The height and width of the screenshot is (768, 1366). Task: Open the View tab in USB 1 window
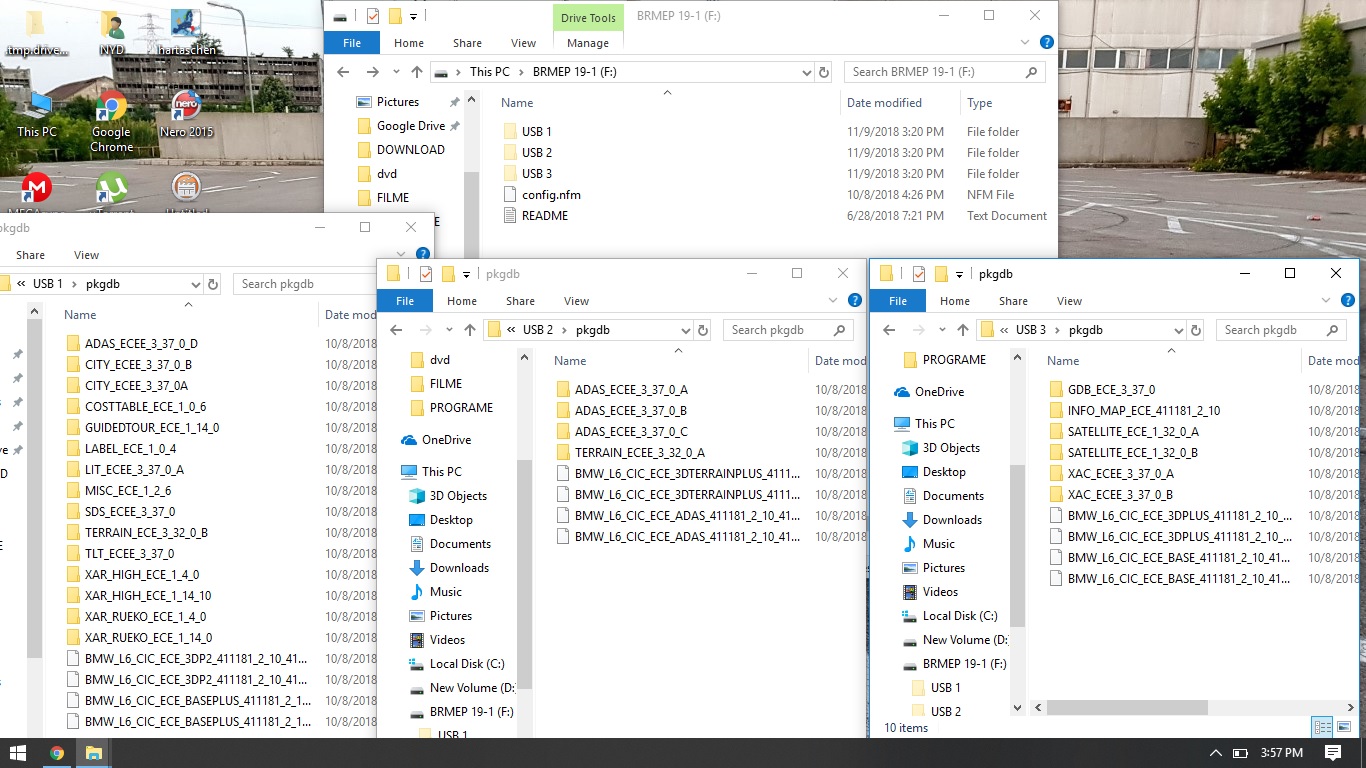point(87,255)
